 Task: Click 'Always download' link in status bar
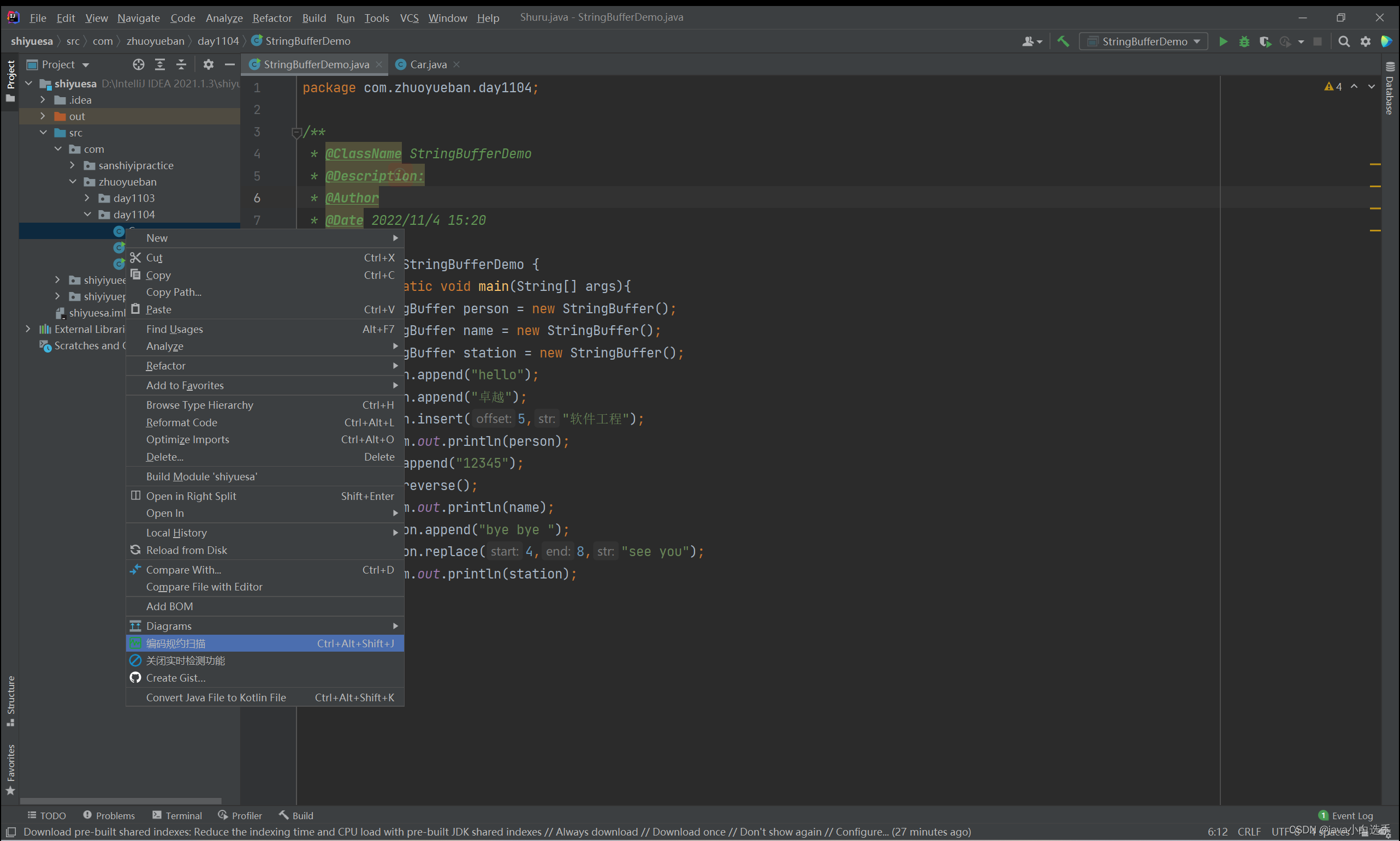click(x=596, y=831)
